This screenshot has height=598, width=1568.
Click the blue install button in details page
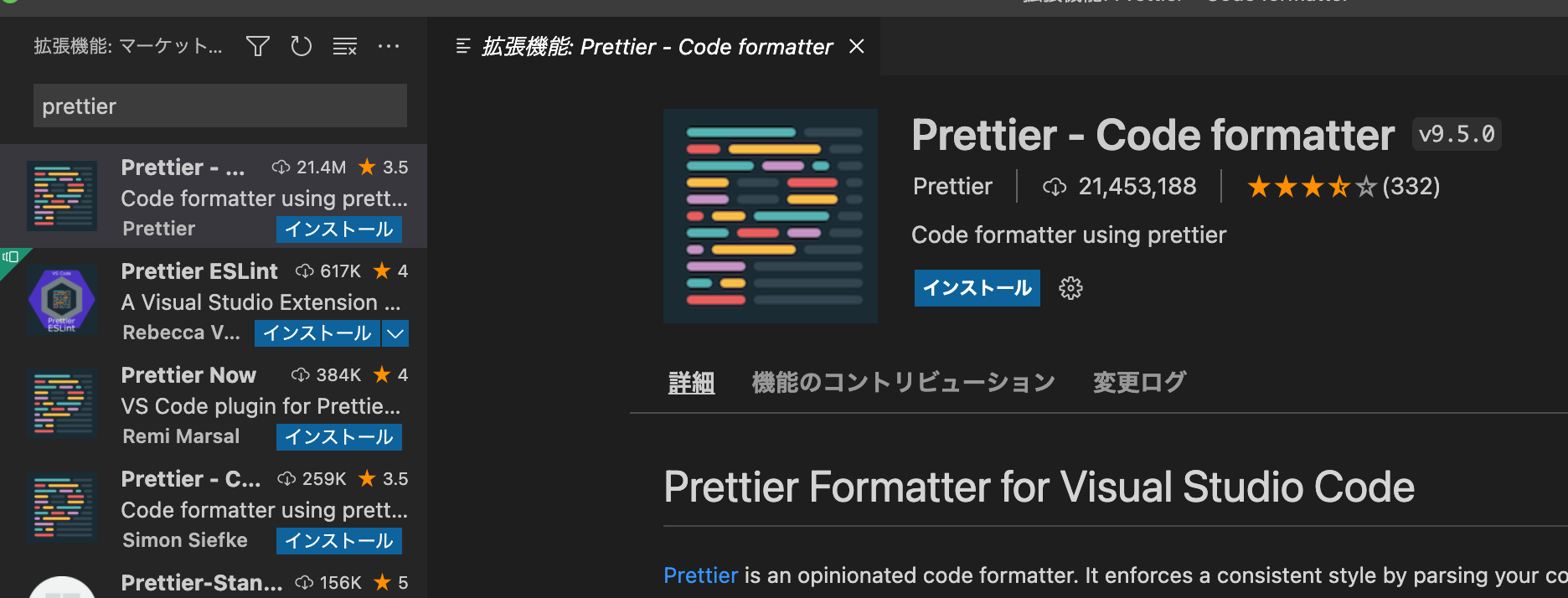point(977,288)
